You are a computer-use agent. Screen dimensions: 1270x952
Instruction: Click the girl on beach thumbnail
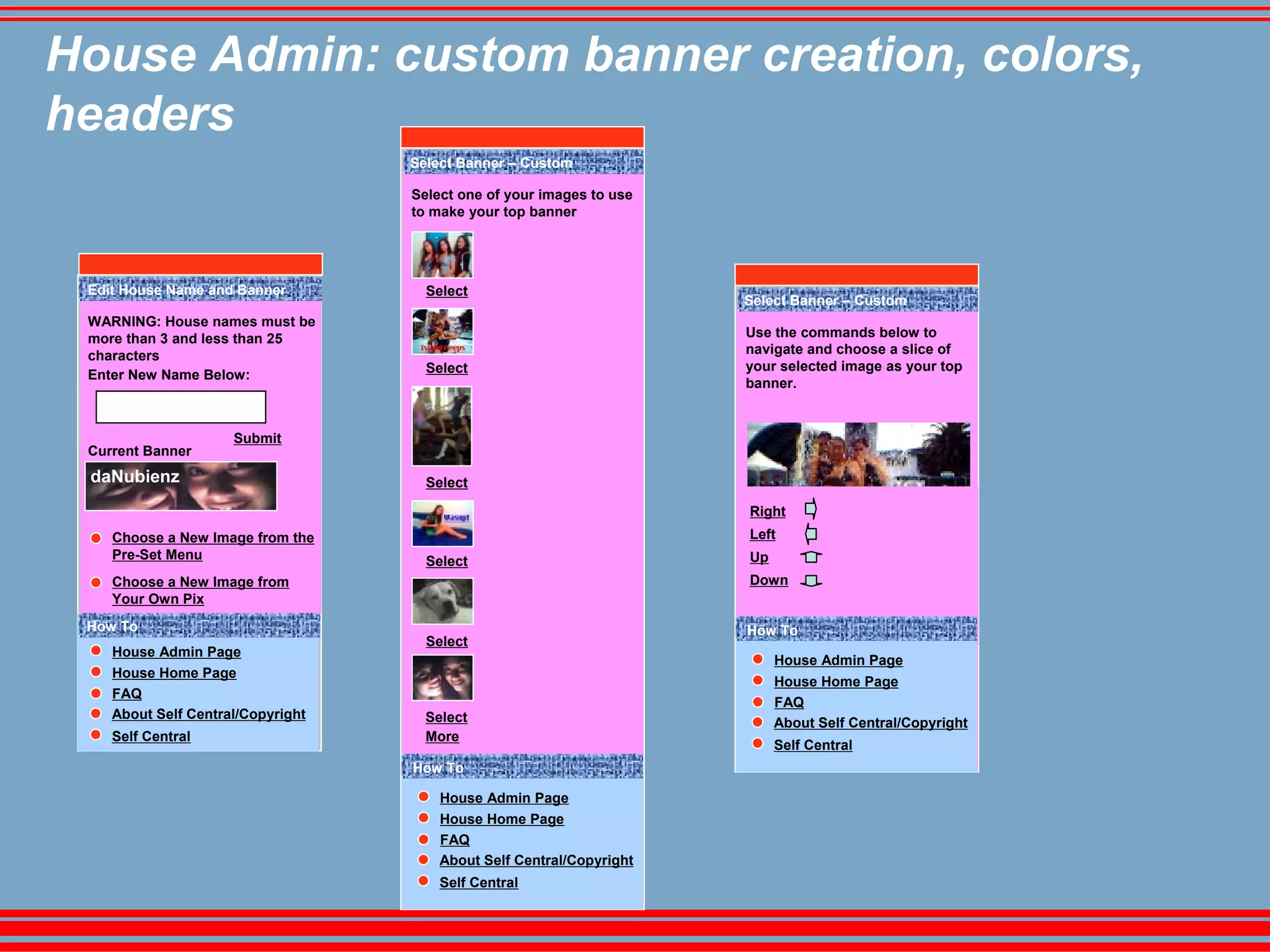pyautogui.click(x=442, y=524)
